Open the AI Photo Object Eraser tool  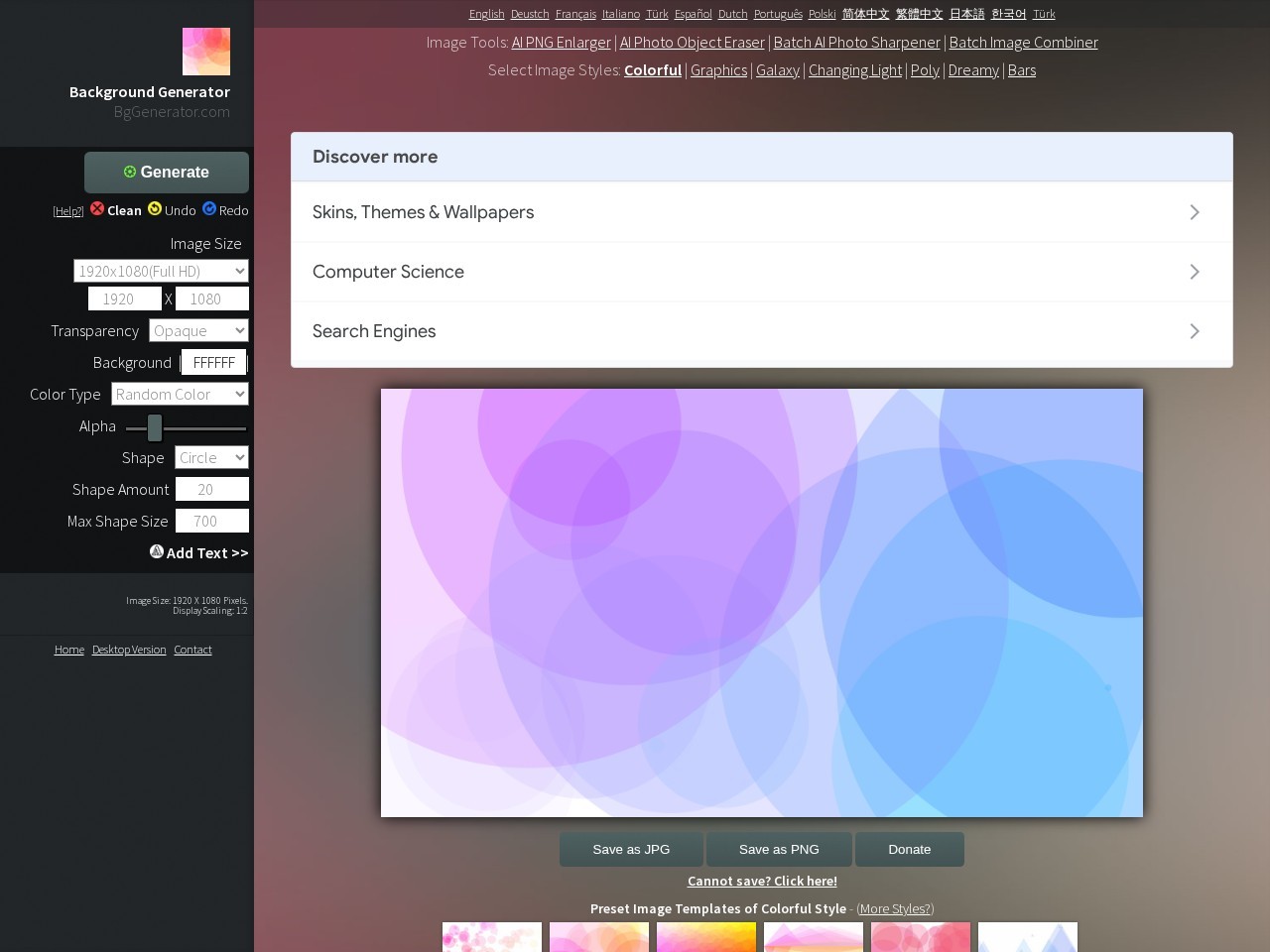click(693, 42)
